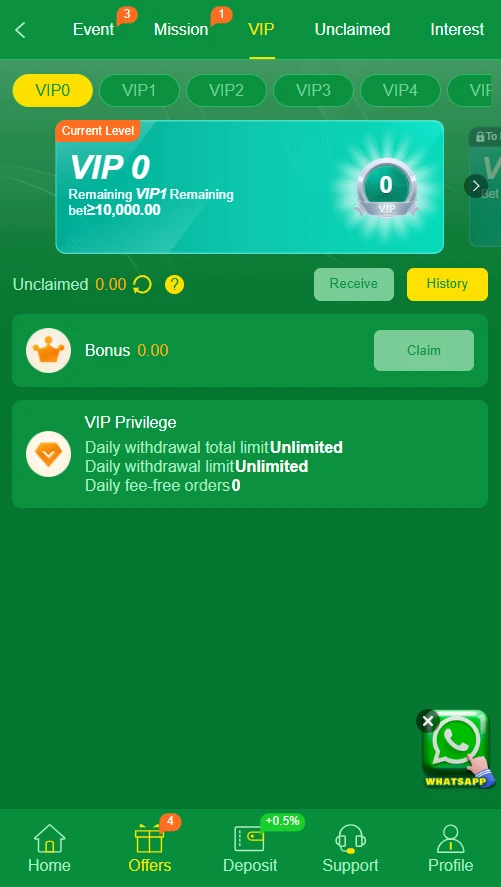
Task: Dismiss the WhatsApp floating widget
Action: 428,721
